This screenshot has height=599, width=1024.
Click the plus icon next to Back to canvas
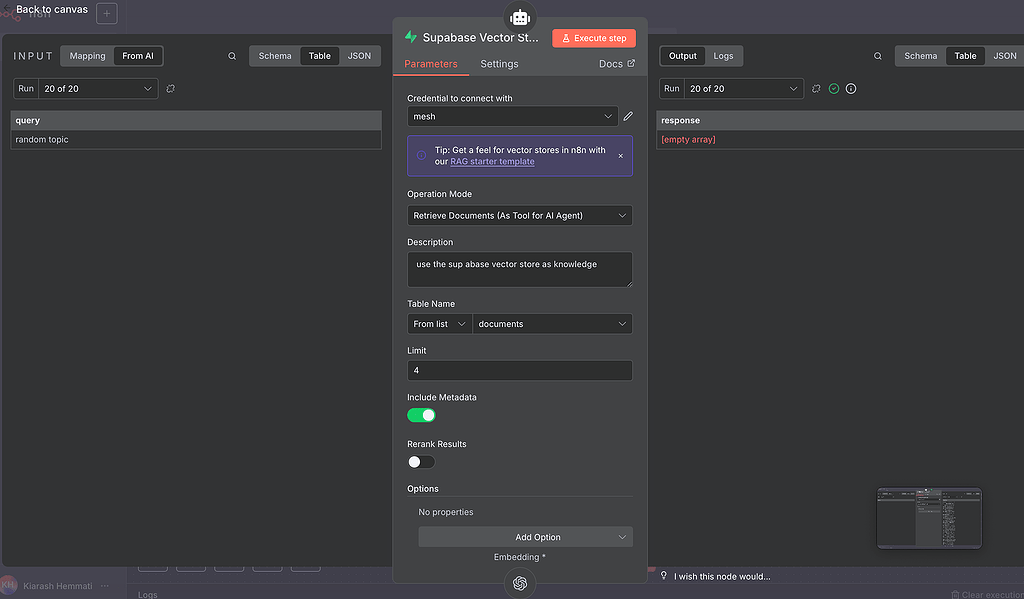click(107, 14)
